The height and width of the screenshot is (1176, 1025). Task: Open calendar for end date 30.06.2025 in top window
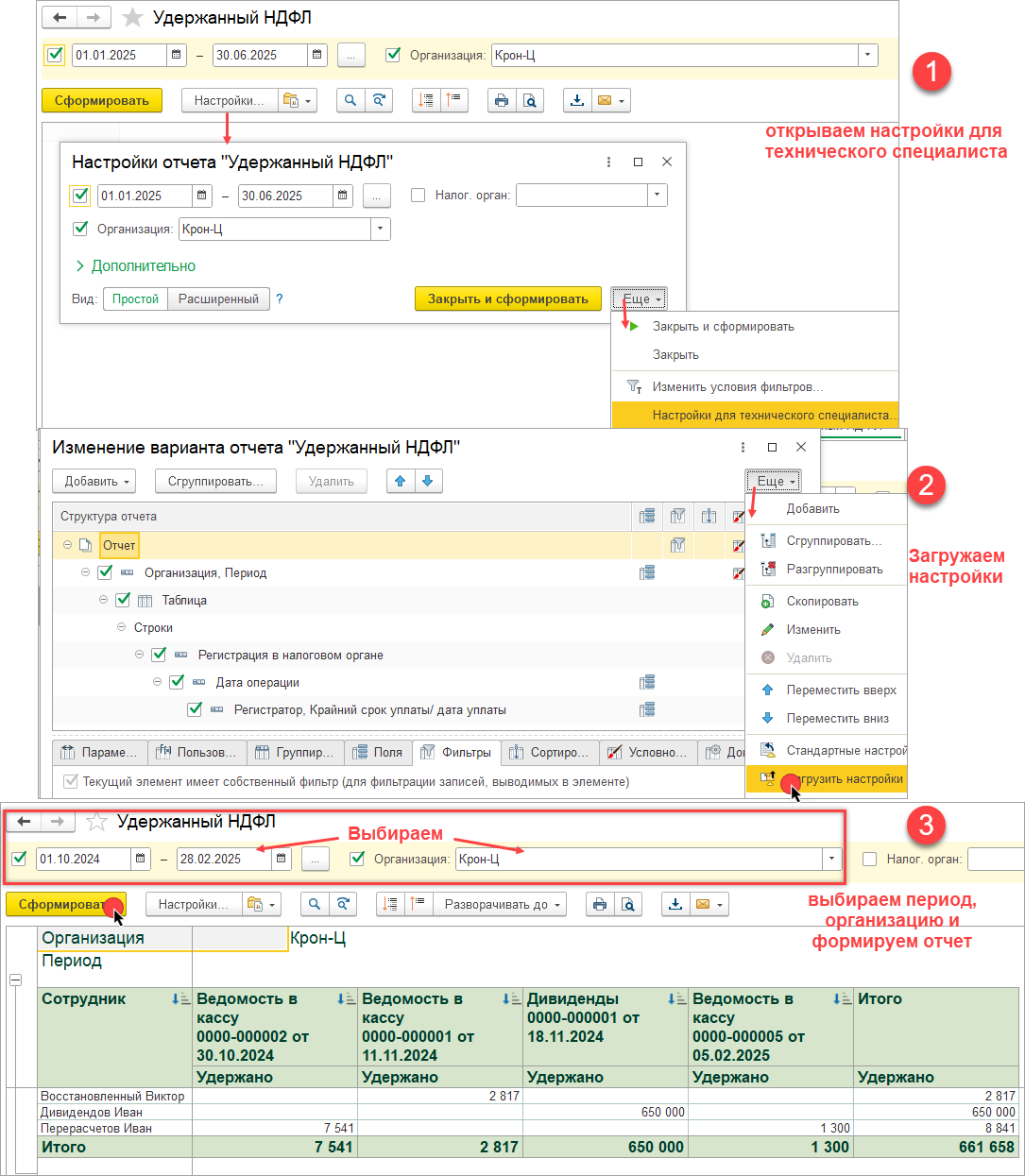coord(317,55)
